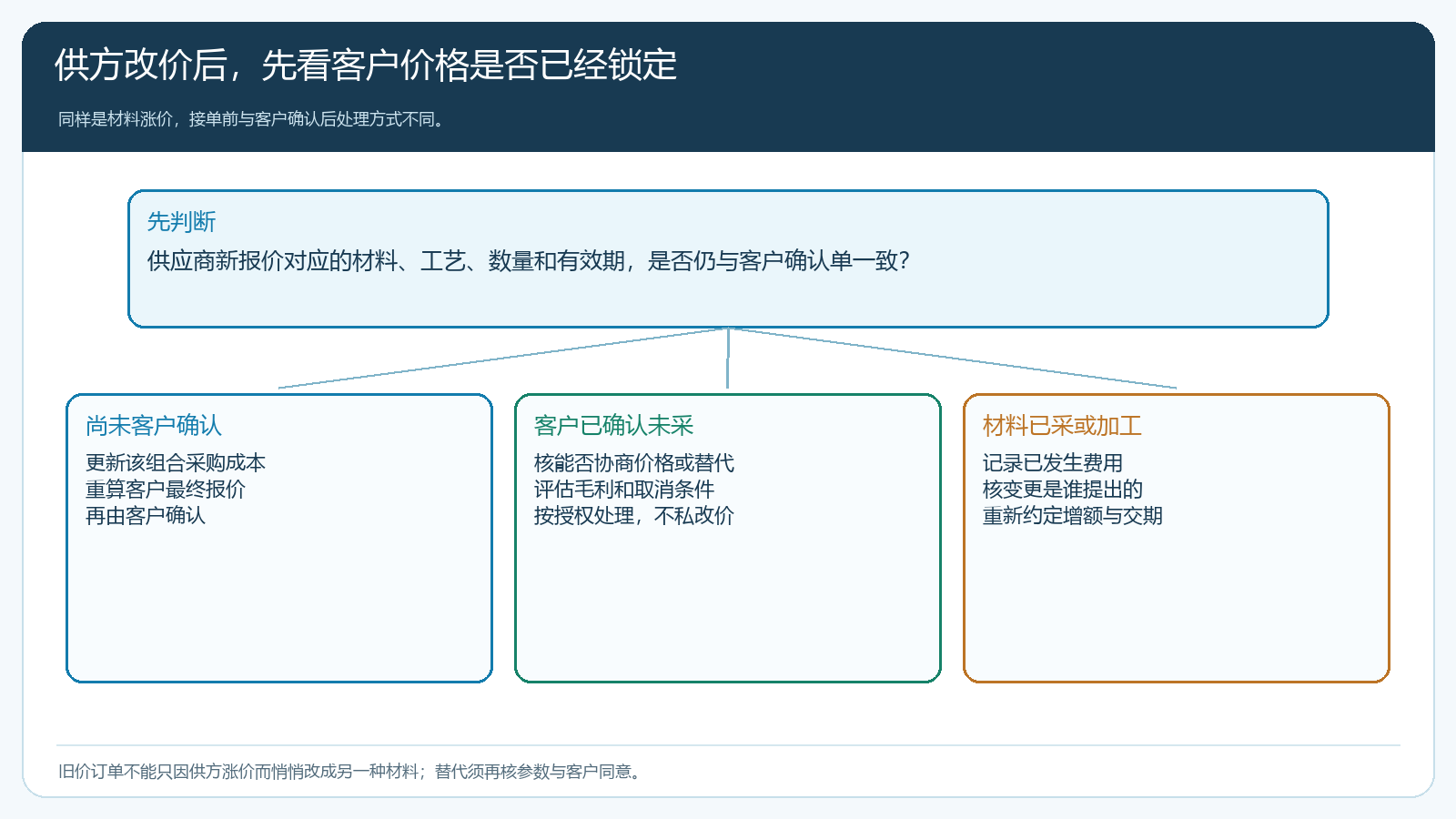Select the line 更新该组合采购成本
The image size is (1456, 819).
pos(176,463)
